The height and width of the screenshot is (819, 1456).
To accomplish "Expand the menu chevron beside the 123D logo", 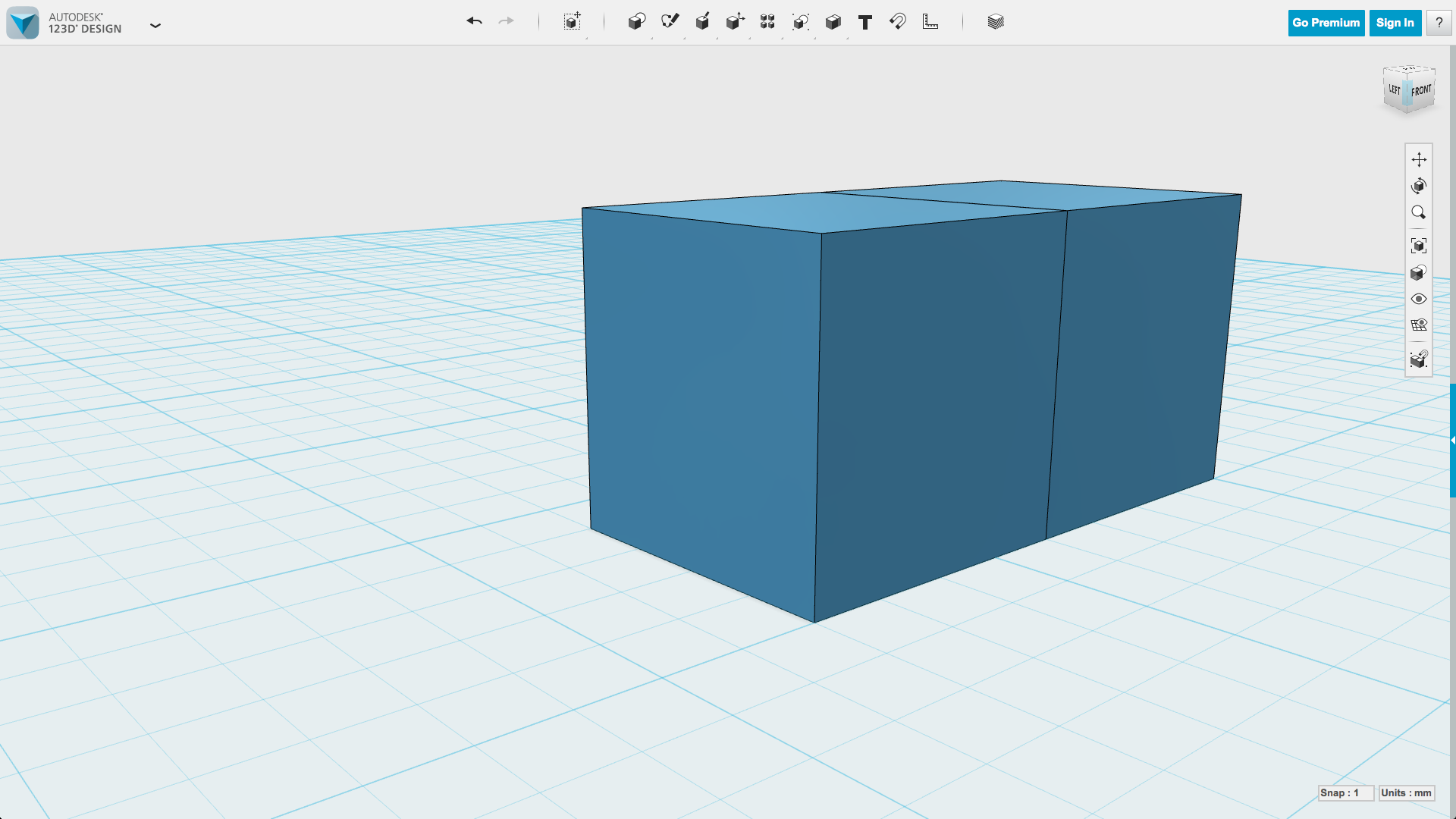I will 155,25.
